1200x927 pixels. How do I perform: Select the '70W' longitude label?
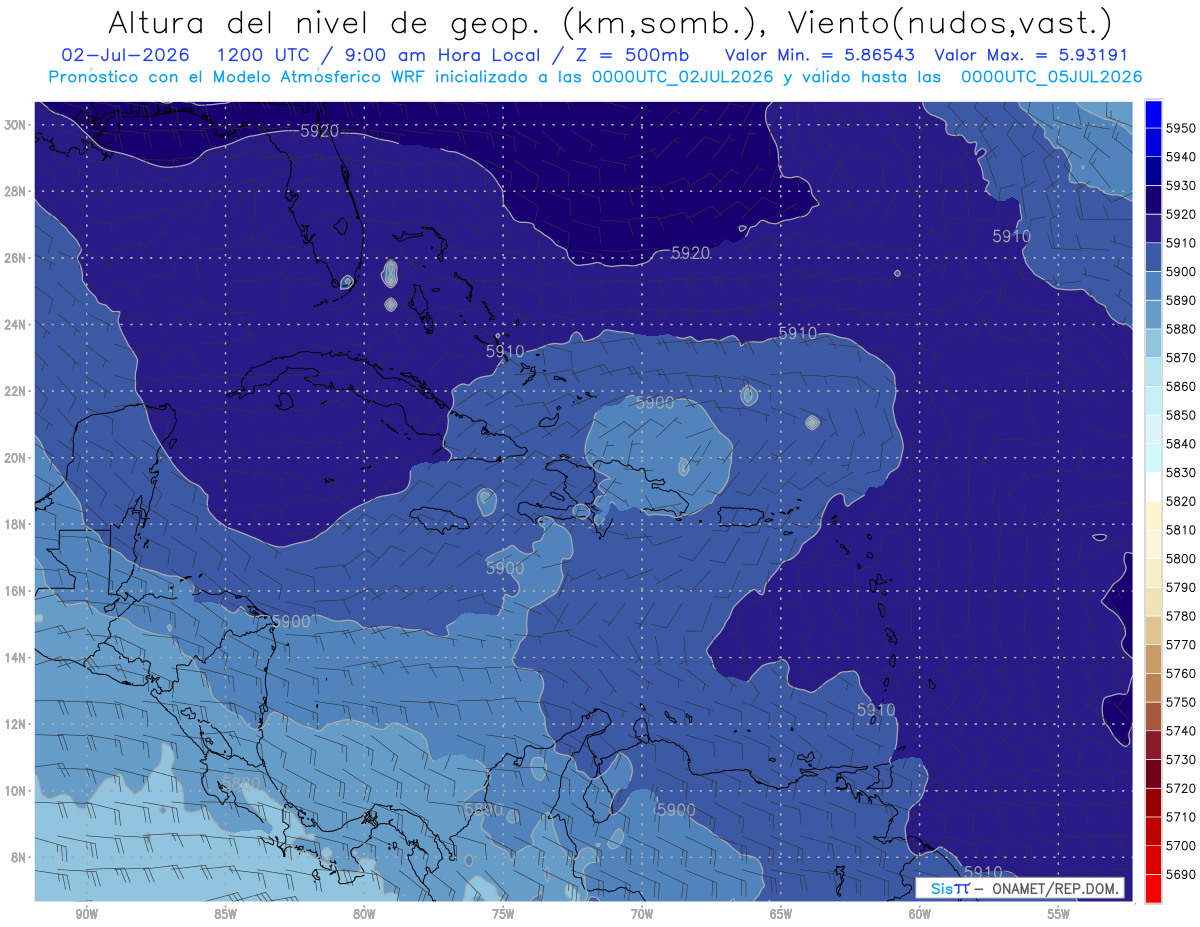(642, 914)
